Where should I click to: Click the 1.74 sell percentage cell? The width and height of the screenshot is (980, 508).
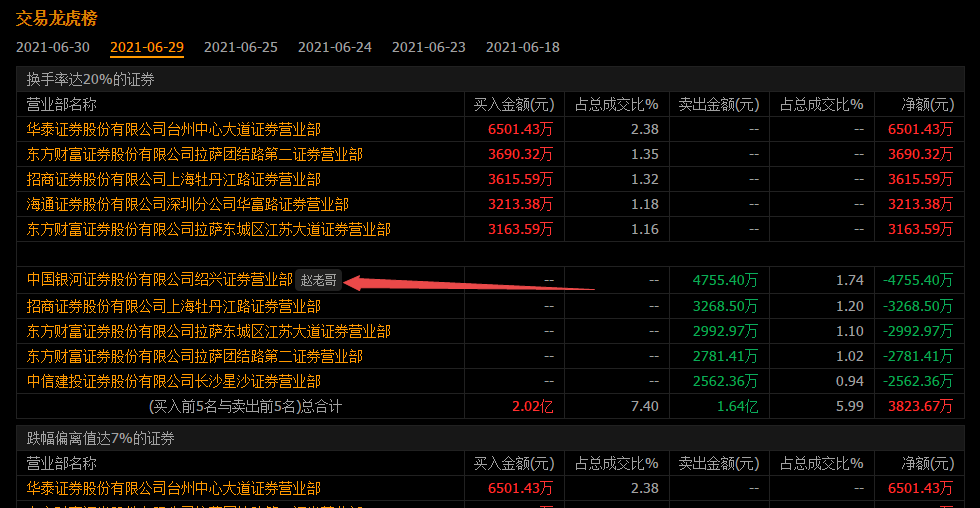(x=850, y=280)
